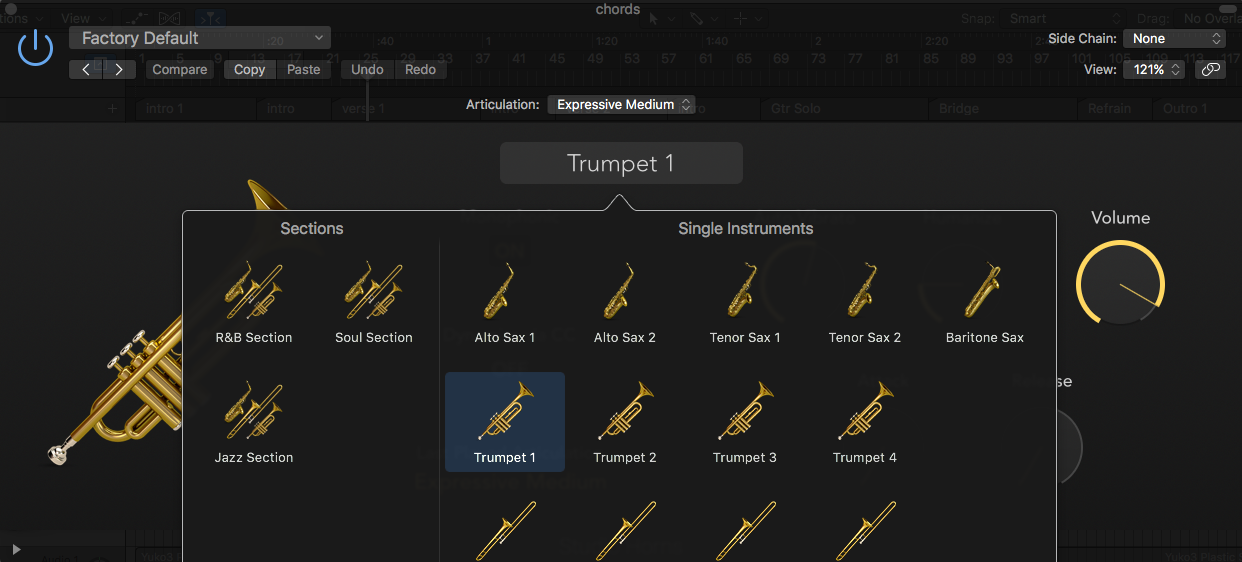Image resolution: width=1242 pixels, height=562 pixels.
Task: Open the Side Chain None dropdown
Action: (1175, 38)
